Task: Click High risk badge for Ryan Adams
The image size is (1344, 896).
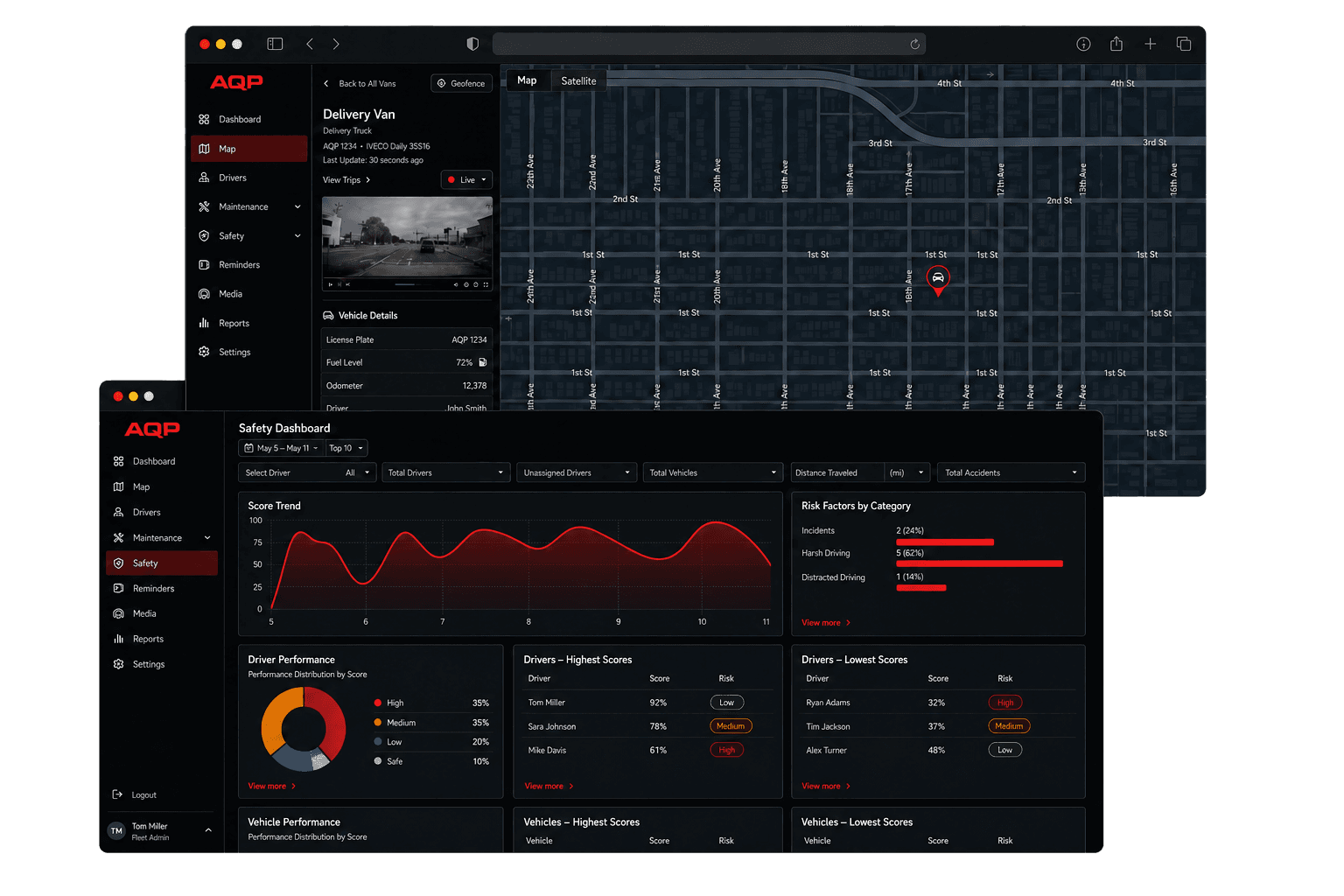Action: click(1005, 703)
